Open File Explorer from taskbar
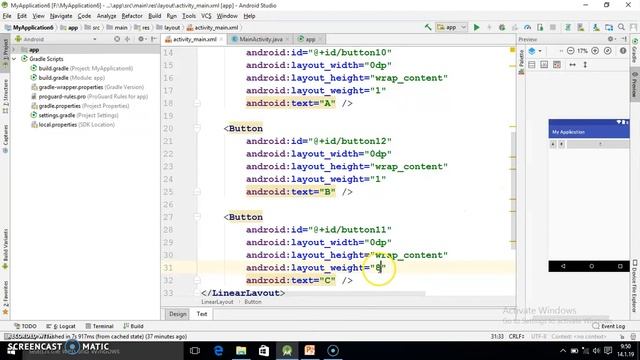The image size is (640, 360). coord(241,351)
